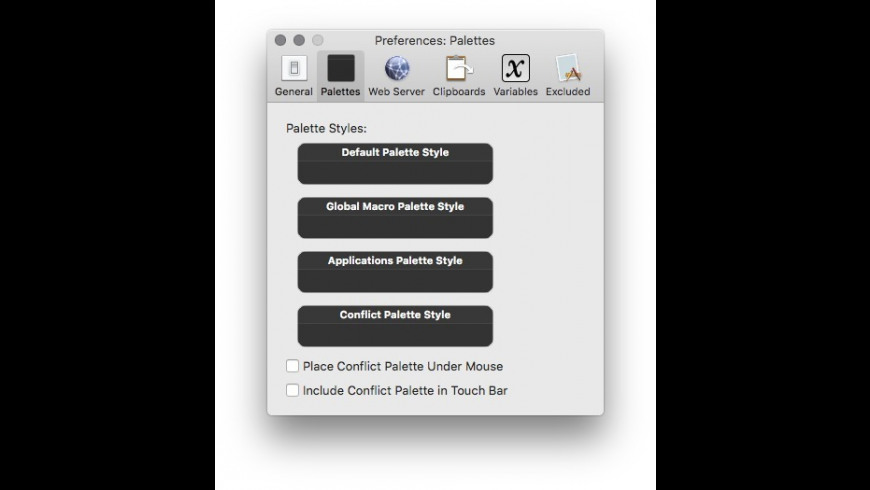Open the General preferences switch icon
The width and height of the screenshot is (870, 490).
click(294, 68)
